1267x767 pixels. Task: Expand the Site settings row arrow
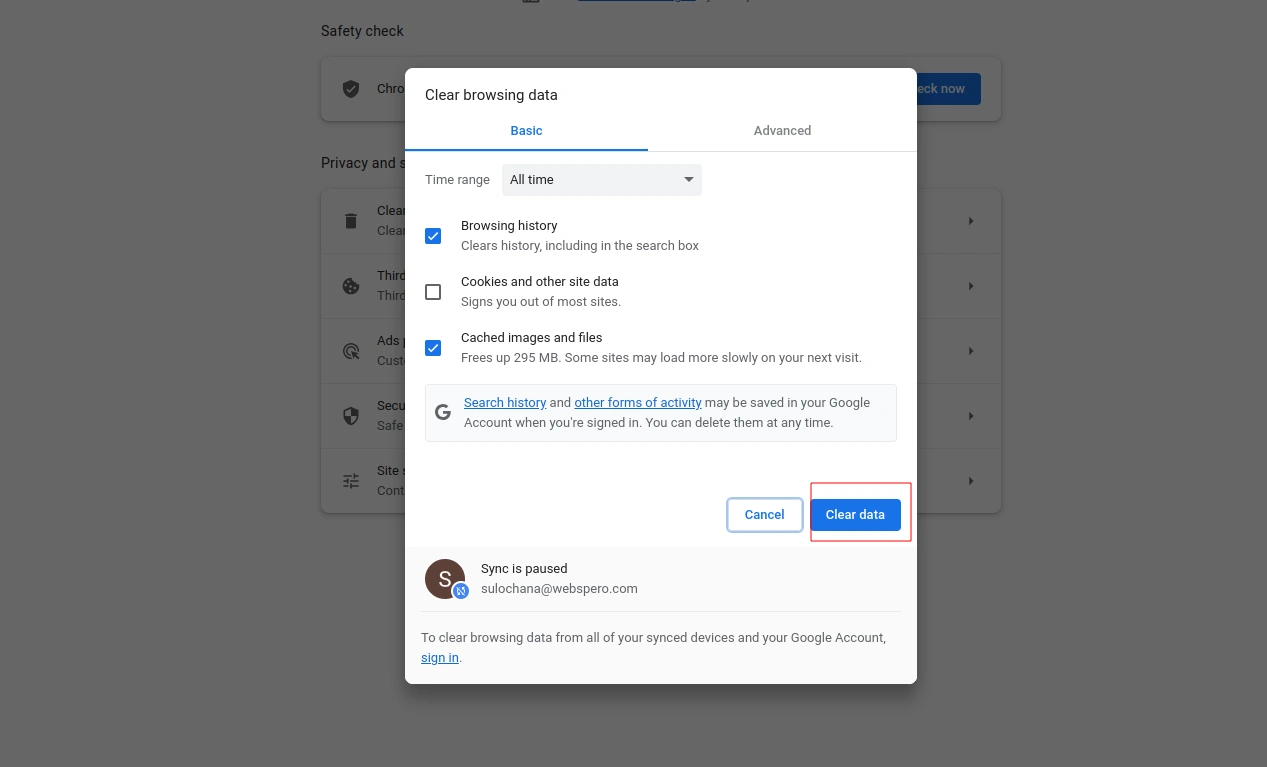pyautogui.click(x=970, y=481)
